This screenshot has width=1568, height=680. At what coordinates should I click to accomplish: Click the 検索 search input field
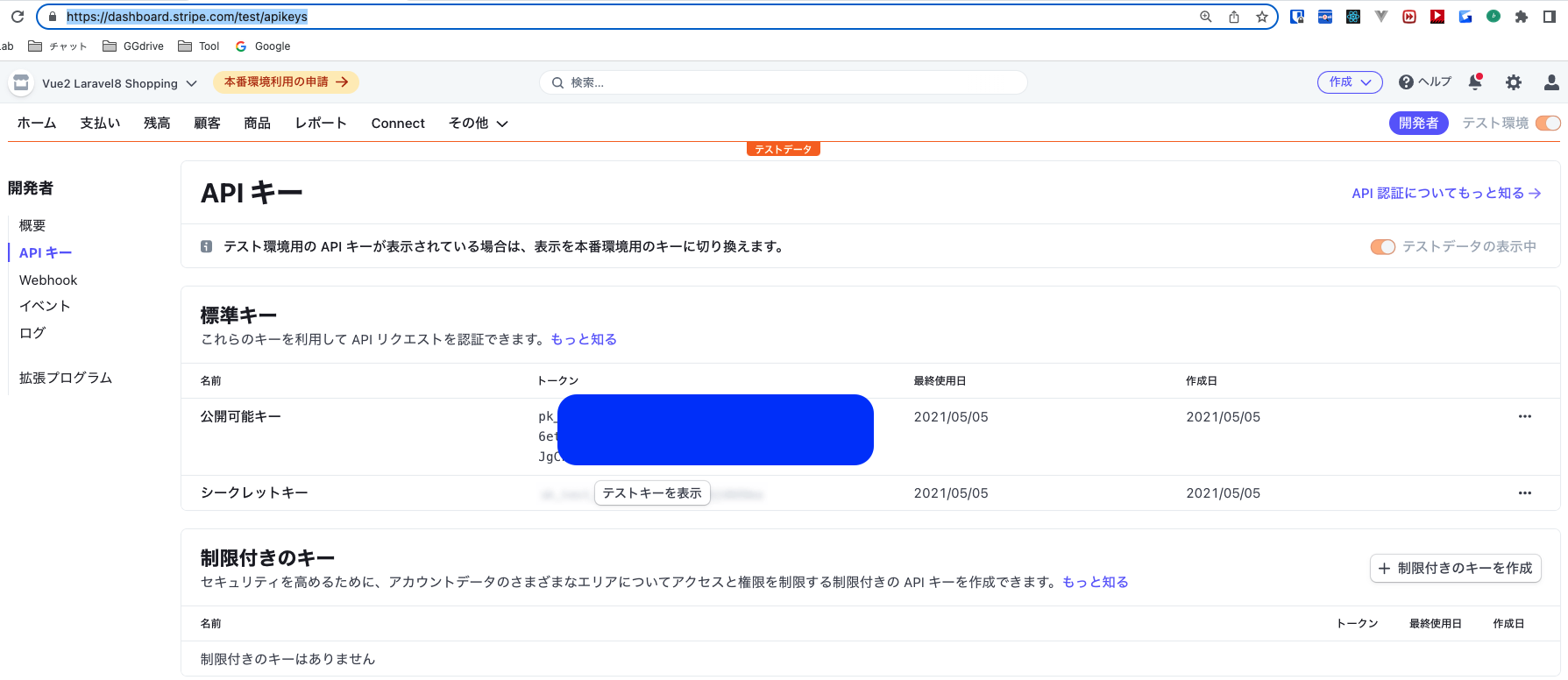tap(784, 83)
